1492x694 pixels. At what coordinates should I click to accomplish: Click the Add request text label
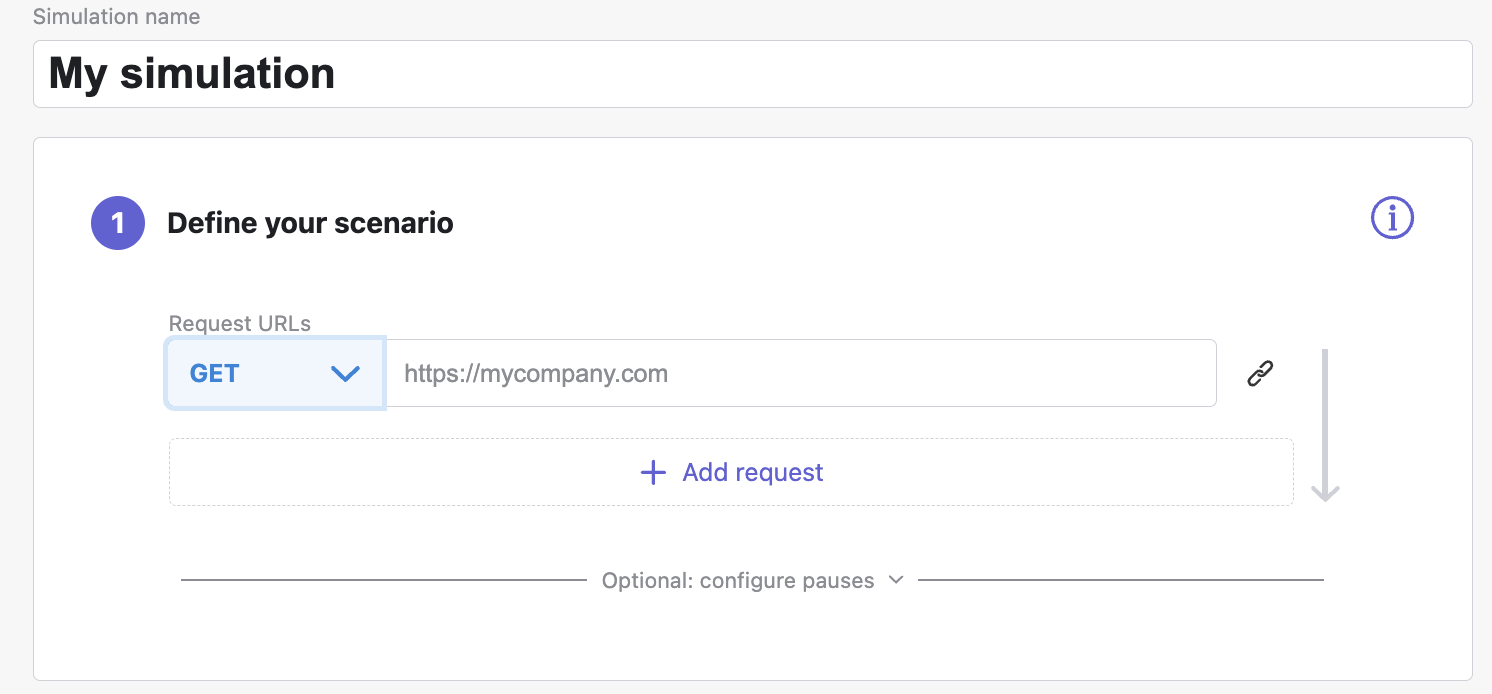[752, 473]
